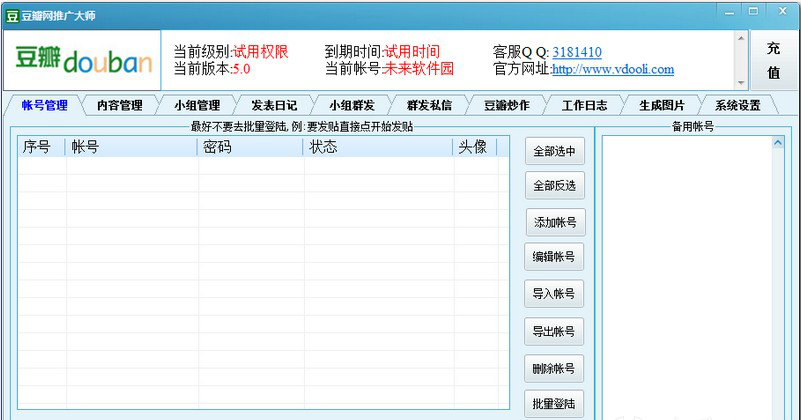This screenshot has height=420, width=801.
Task: Minimize the 豆瓣网推广大师 window
Action: (x=729, y=12)
